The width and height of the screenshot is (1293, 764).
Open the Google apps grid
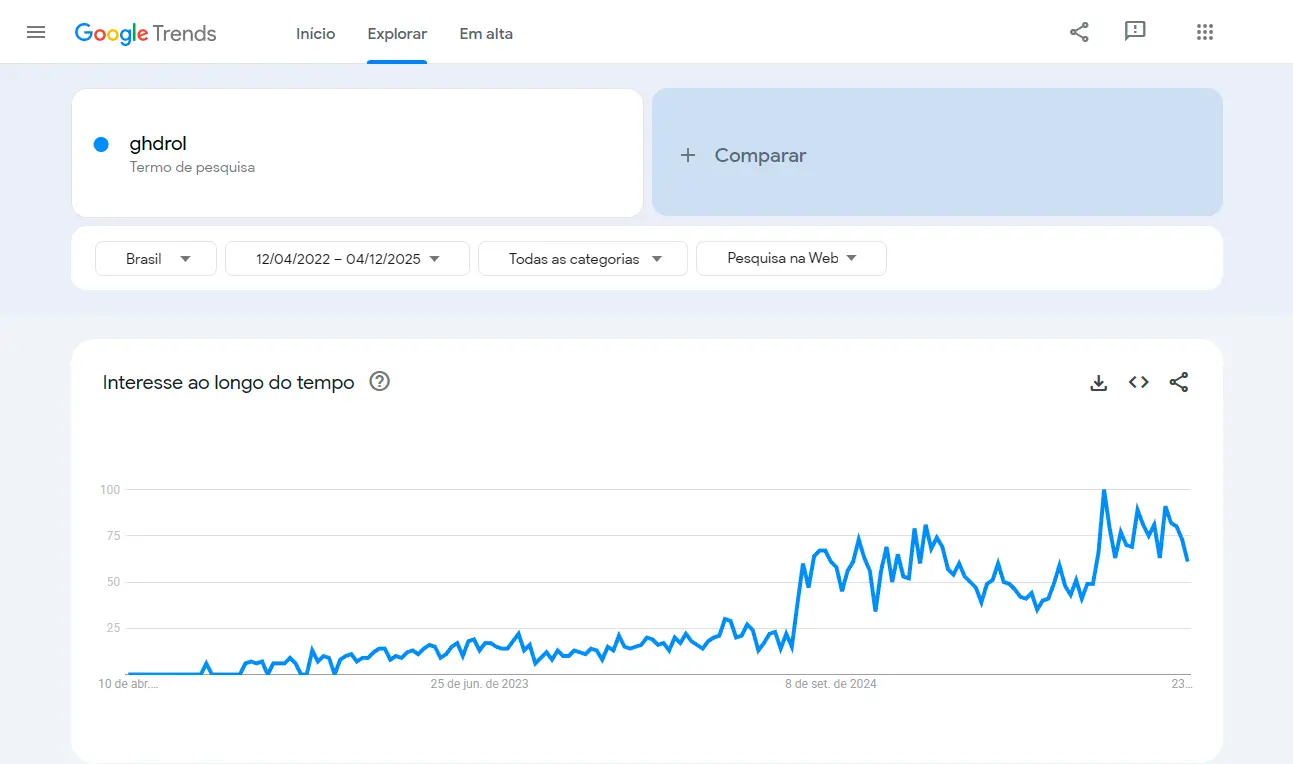point(1204,31)
